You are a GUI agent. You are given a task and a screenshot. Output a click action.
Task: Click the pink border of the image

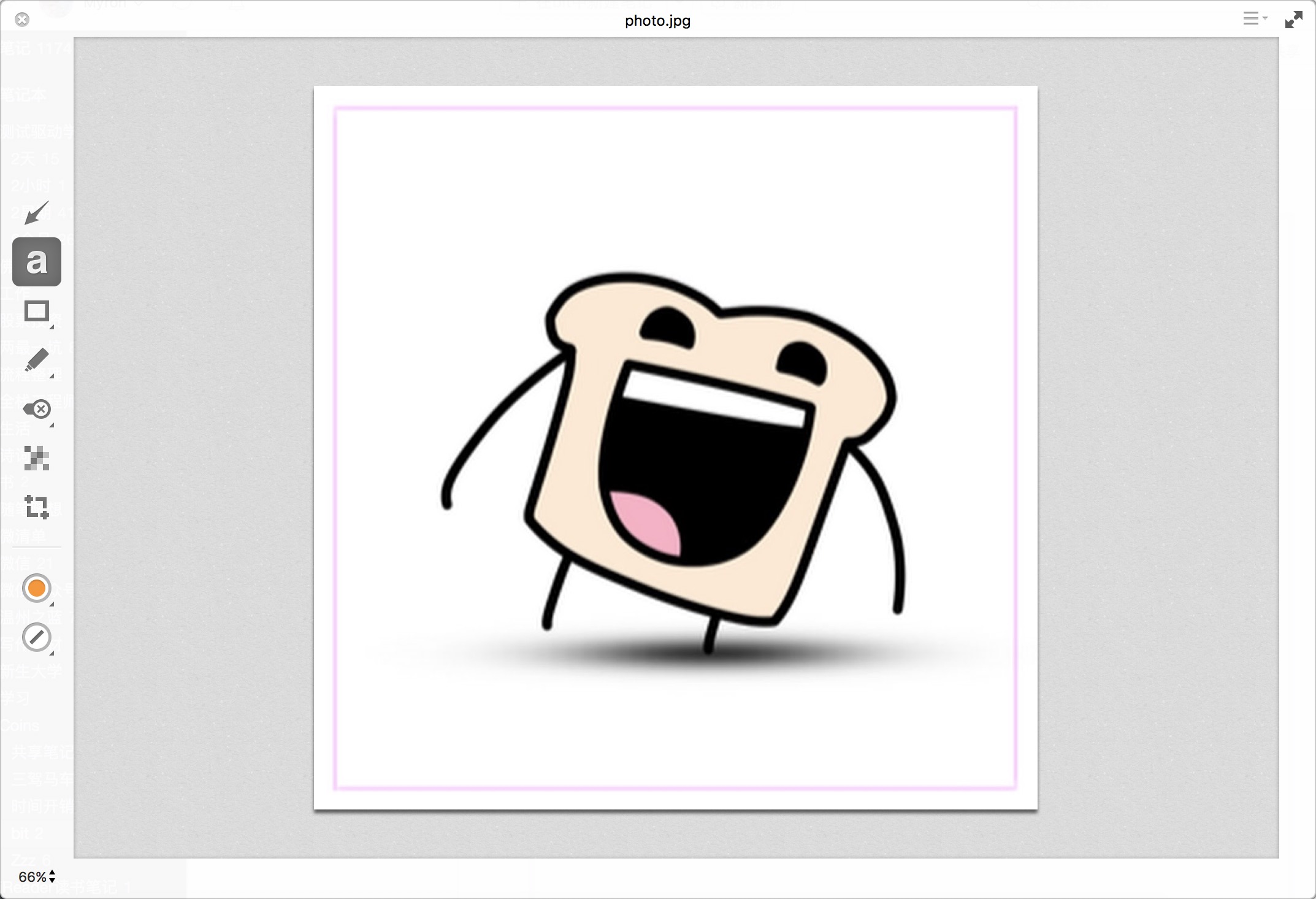tap(675, 109)
